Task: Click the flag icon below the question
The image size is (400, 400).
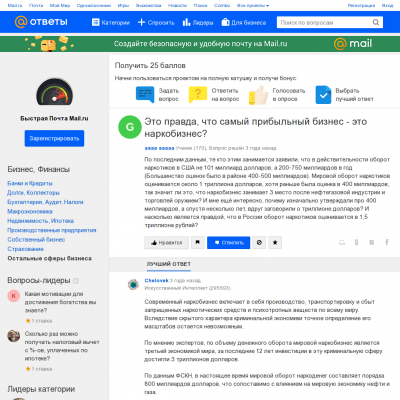Action: [x=198, y=242]
